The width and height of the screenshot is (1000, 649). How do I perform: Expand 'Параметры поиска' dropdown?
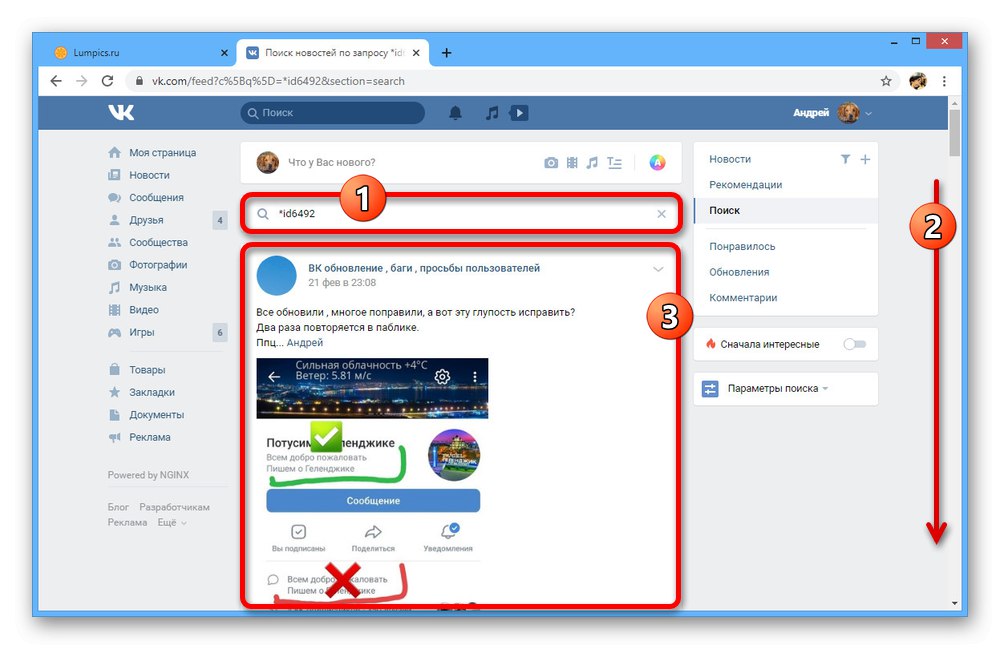click(x=777, y=388)
